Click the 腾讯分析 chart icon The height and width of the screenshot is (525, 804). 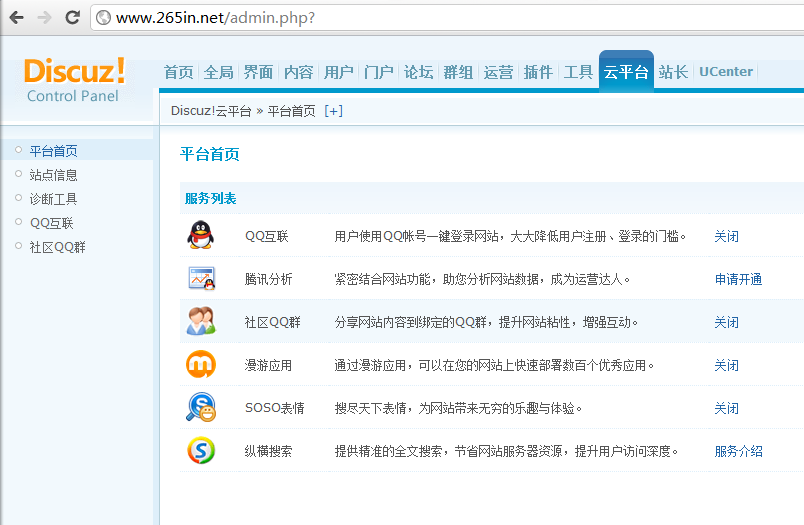[x=201, y=278]
